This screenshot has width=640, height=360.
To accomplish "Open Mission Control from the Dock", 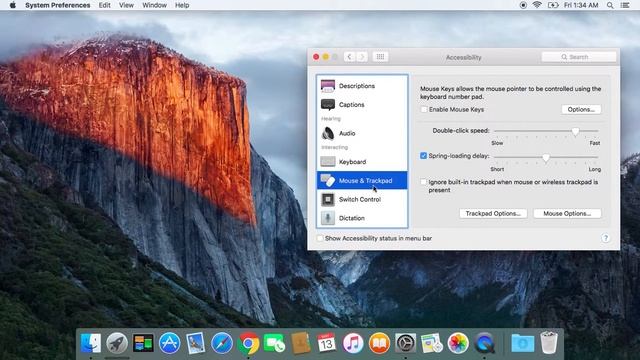I will click(143, 342).
